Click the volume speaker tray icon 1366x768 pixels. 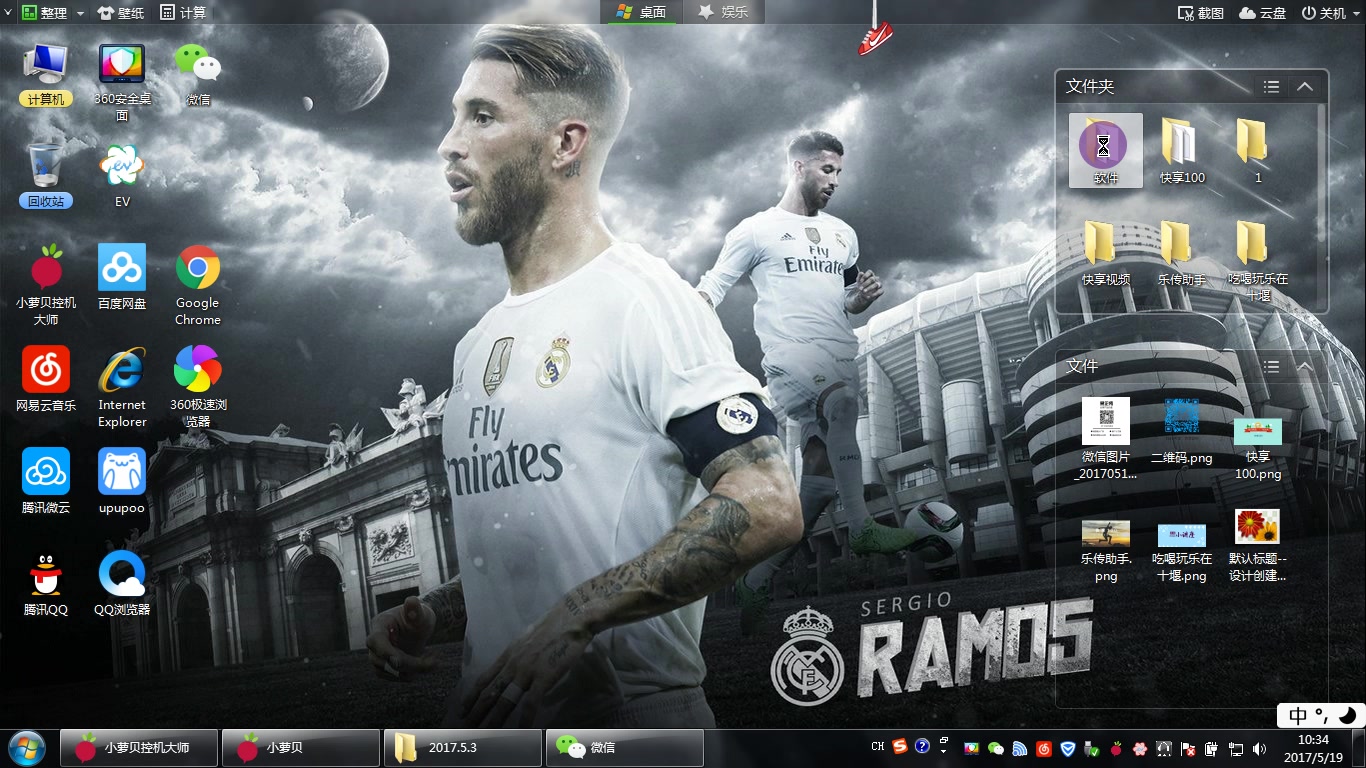tap(1259, 748)
